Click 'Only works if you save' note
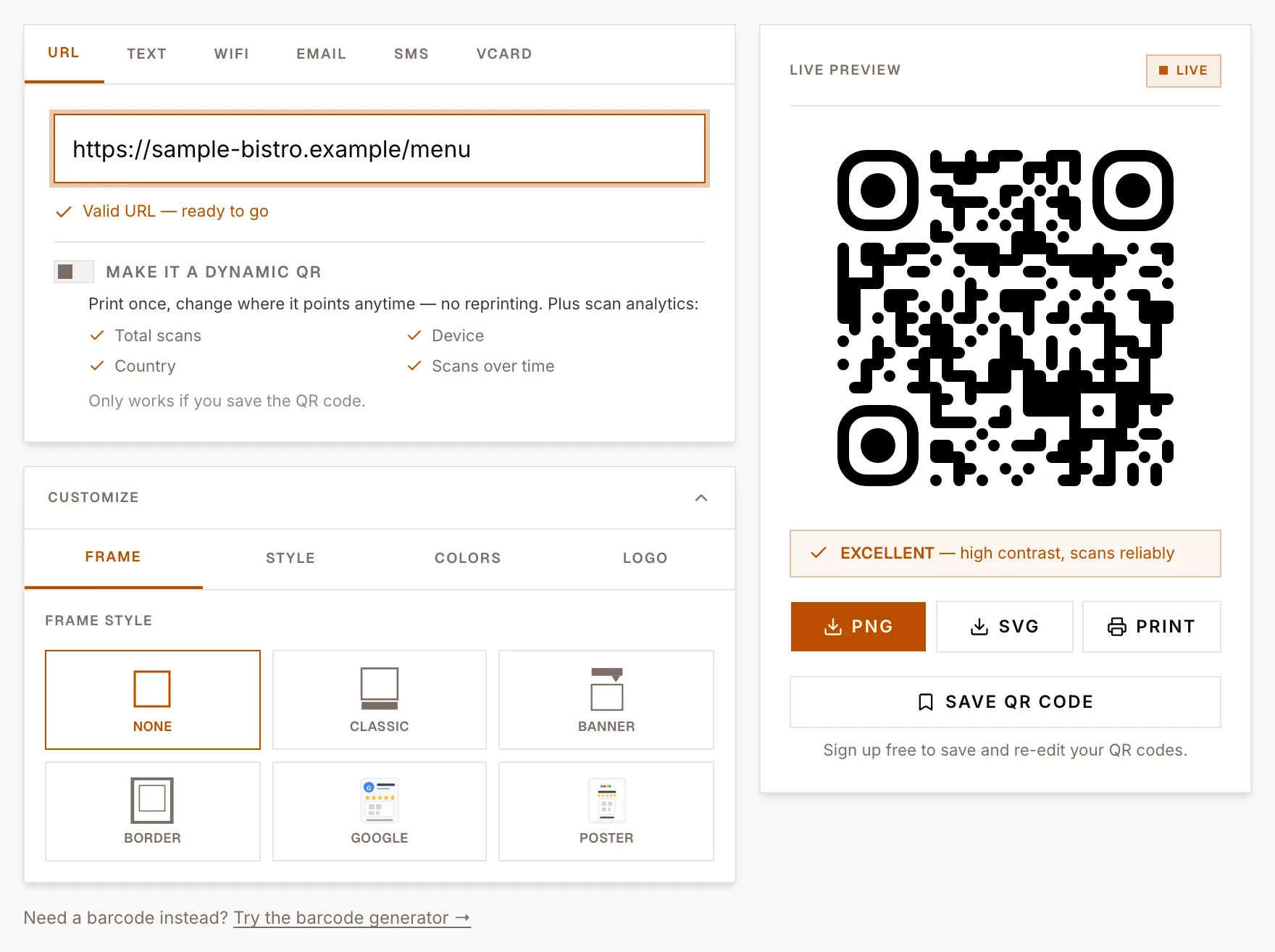This screenshot has width=1275, height=952. pos(227,401)
